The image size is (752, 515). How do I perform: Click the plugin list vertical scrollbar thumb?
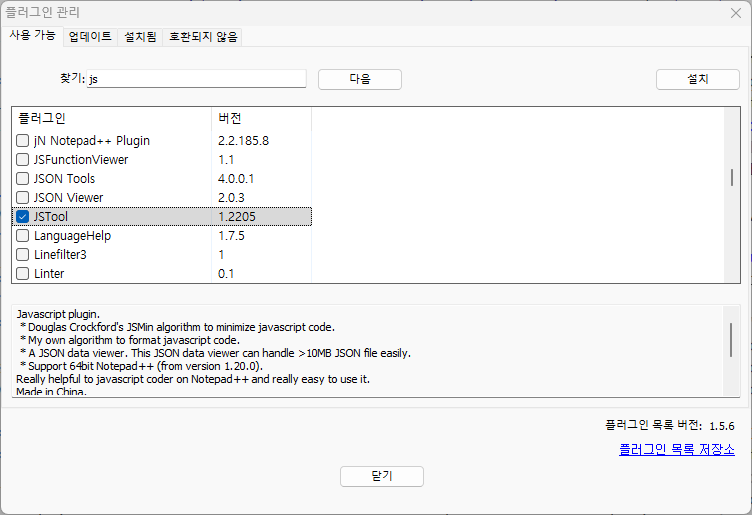click(x=731, y=177)
